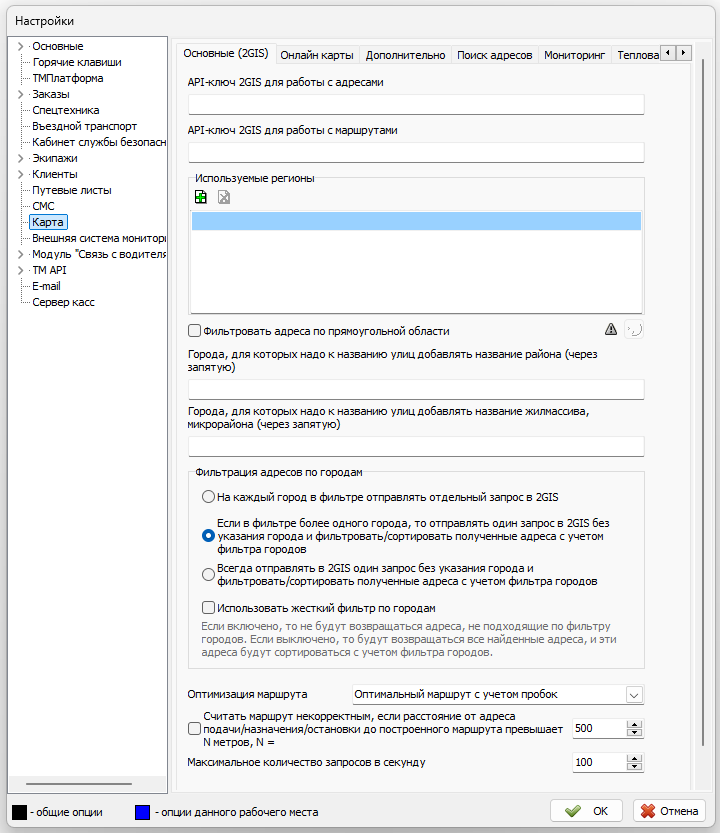Select 'На каждый город в фильтре' radio option

[208, 497]
